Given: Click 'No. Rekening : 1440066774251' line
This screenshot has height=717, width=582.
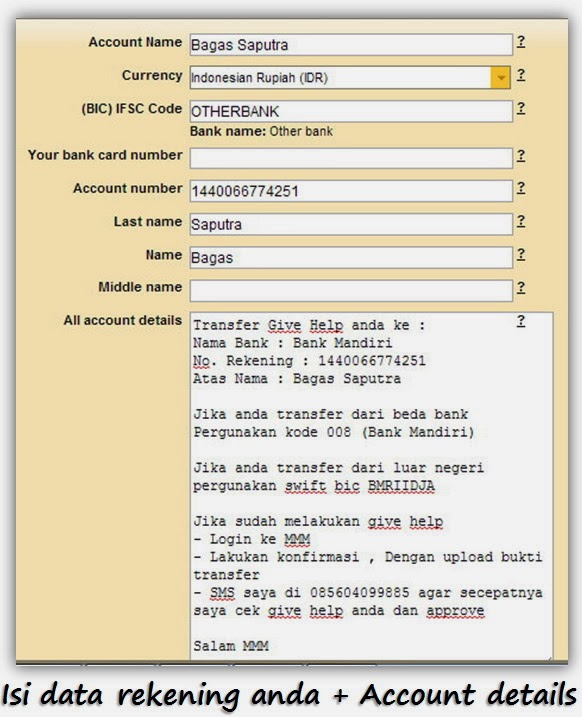Looking at the screenshot, I should (309, 361).
